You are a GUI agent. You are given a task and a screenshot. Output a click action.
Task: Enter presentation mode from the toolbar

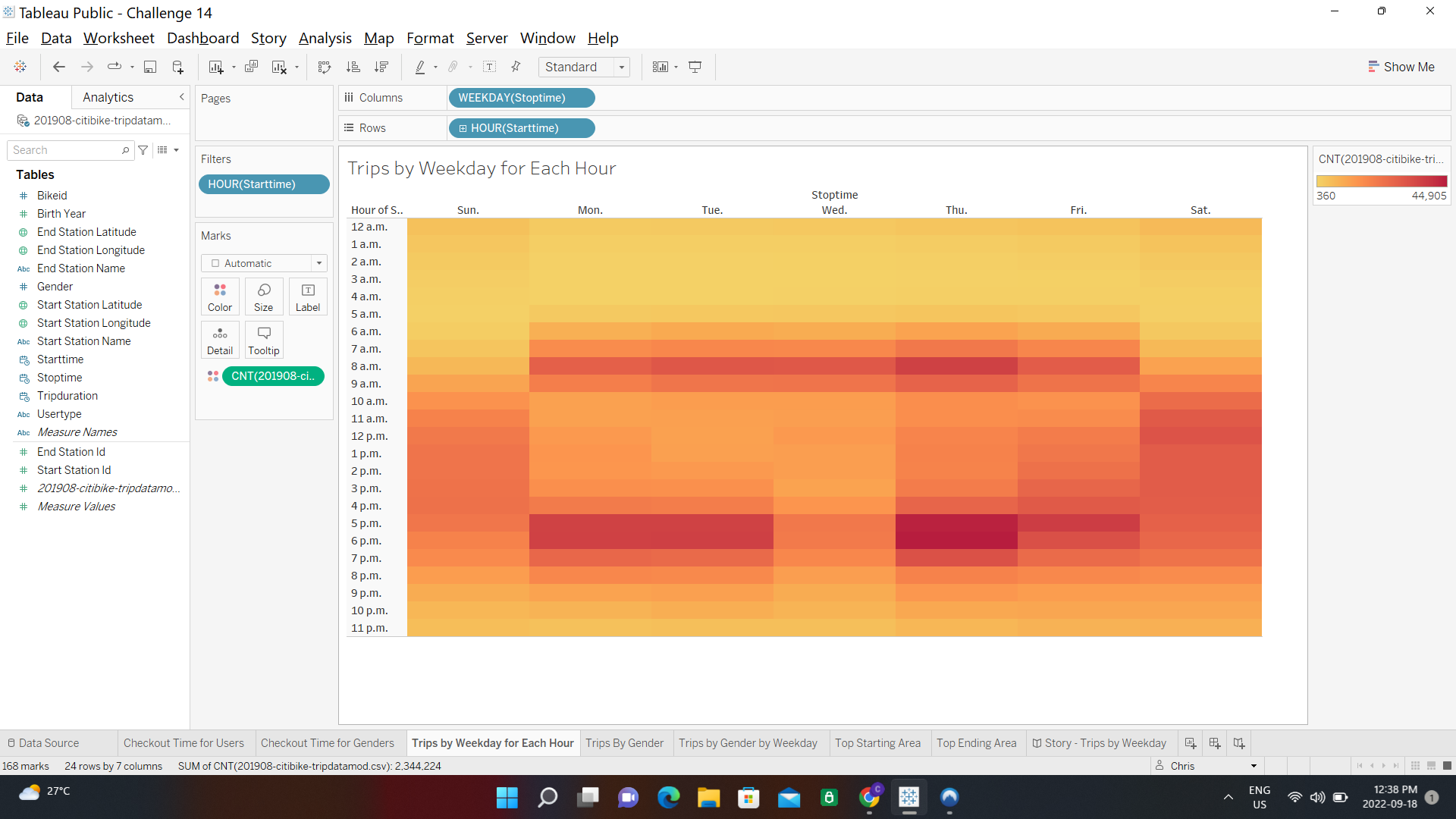pos(695,67)
